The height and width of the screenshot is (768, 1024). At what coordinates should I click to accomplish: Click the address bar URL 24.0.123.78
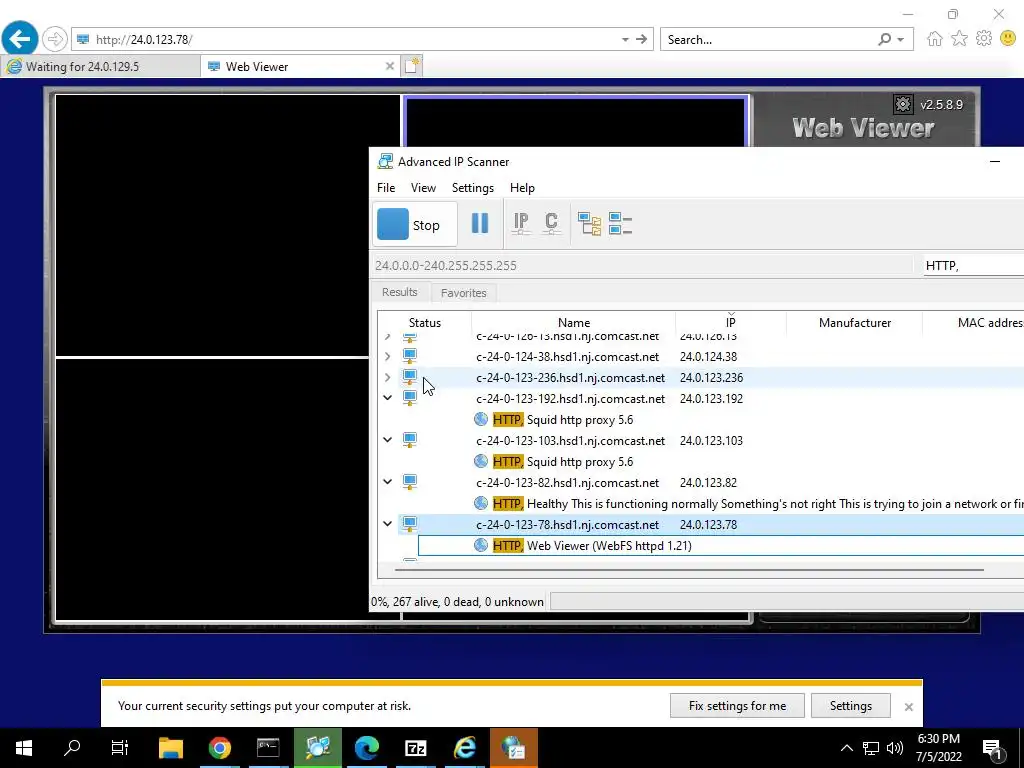coord(144,40)
